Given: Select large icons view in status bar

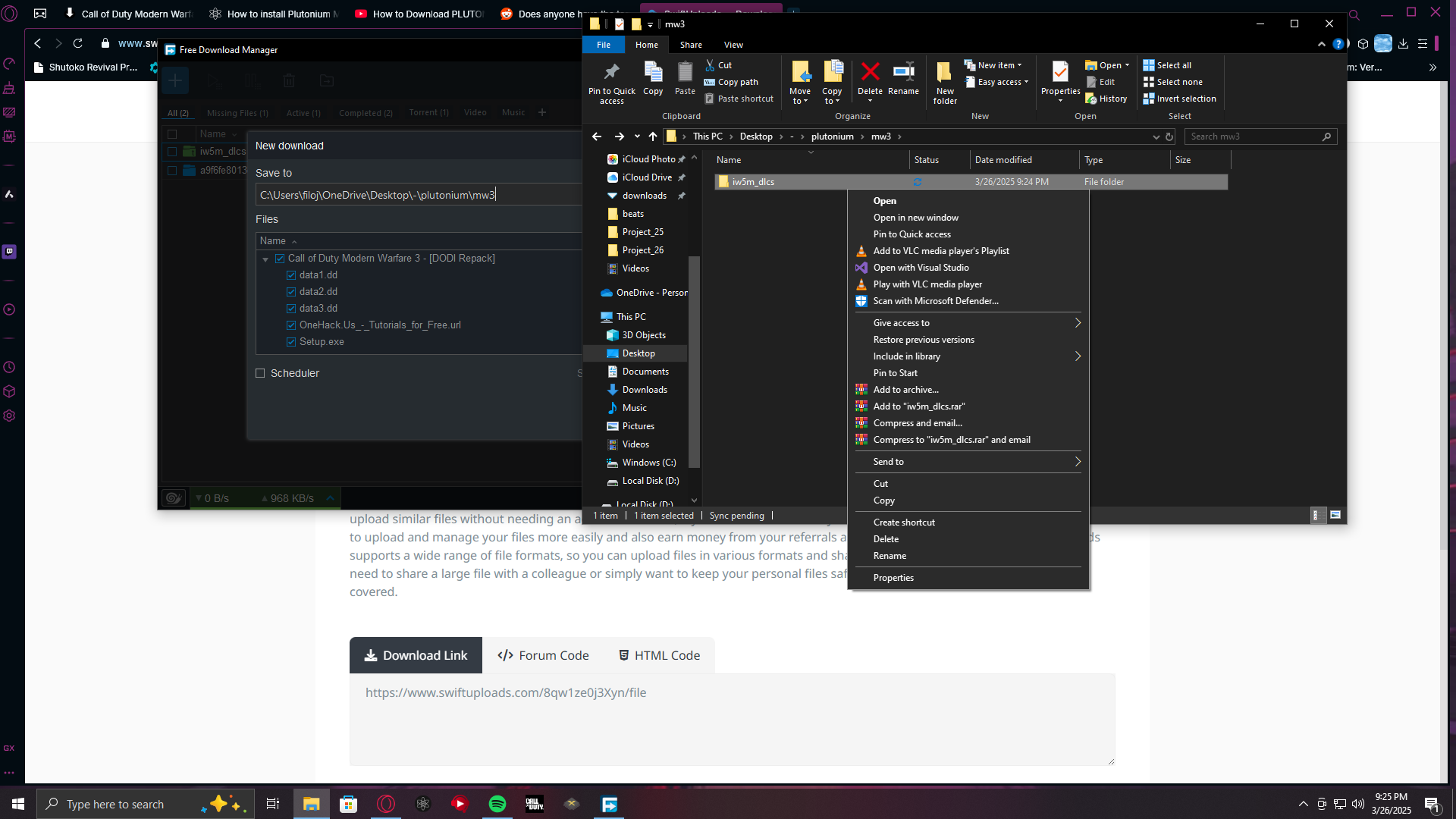Looking at the screenshot, I should pyautogui.click(x=1335, y=515).
